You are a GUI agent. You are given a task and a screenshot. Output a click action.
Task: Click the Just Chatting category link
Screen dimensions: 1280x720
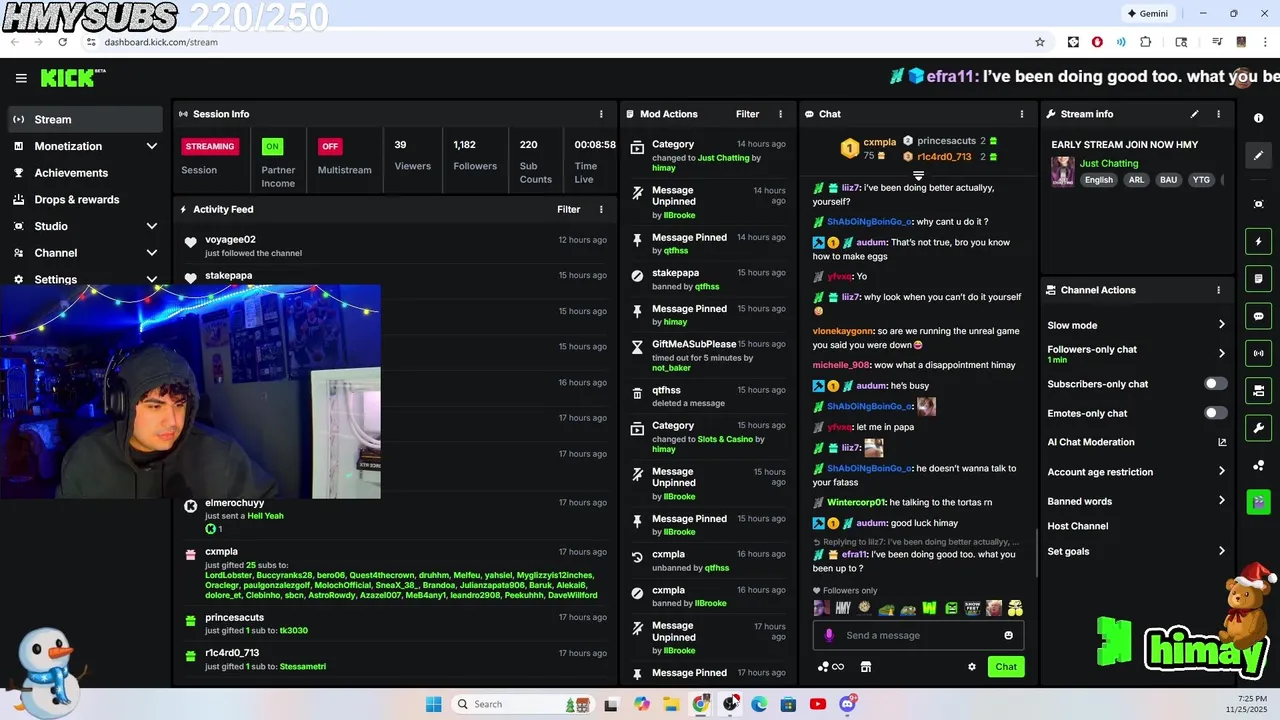1109,163
